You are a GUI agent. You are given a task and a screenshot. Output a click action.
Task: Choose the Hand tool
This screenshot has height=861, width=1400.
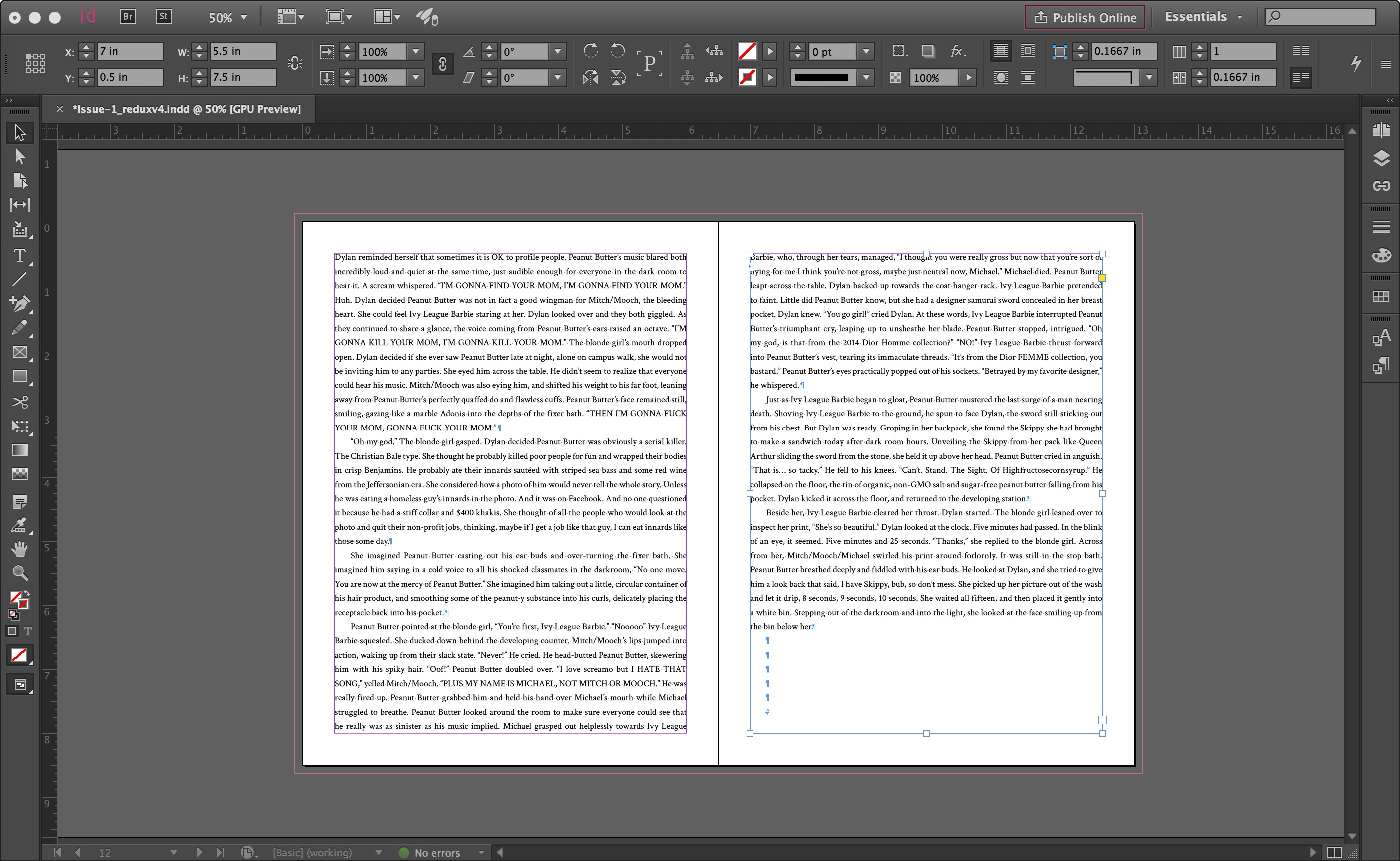click(x=20, y=549)
